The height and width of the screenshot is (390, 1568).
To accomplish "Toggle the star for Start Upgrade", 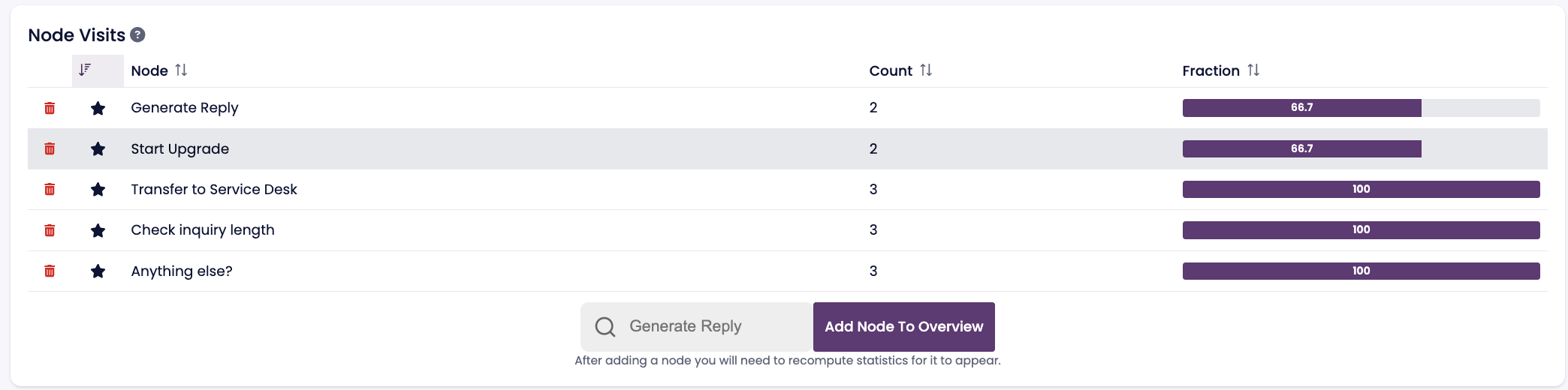I will [x=98, y=148].
